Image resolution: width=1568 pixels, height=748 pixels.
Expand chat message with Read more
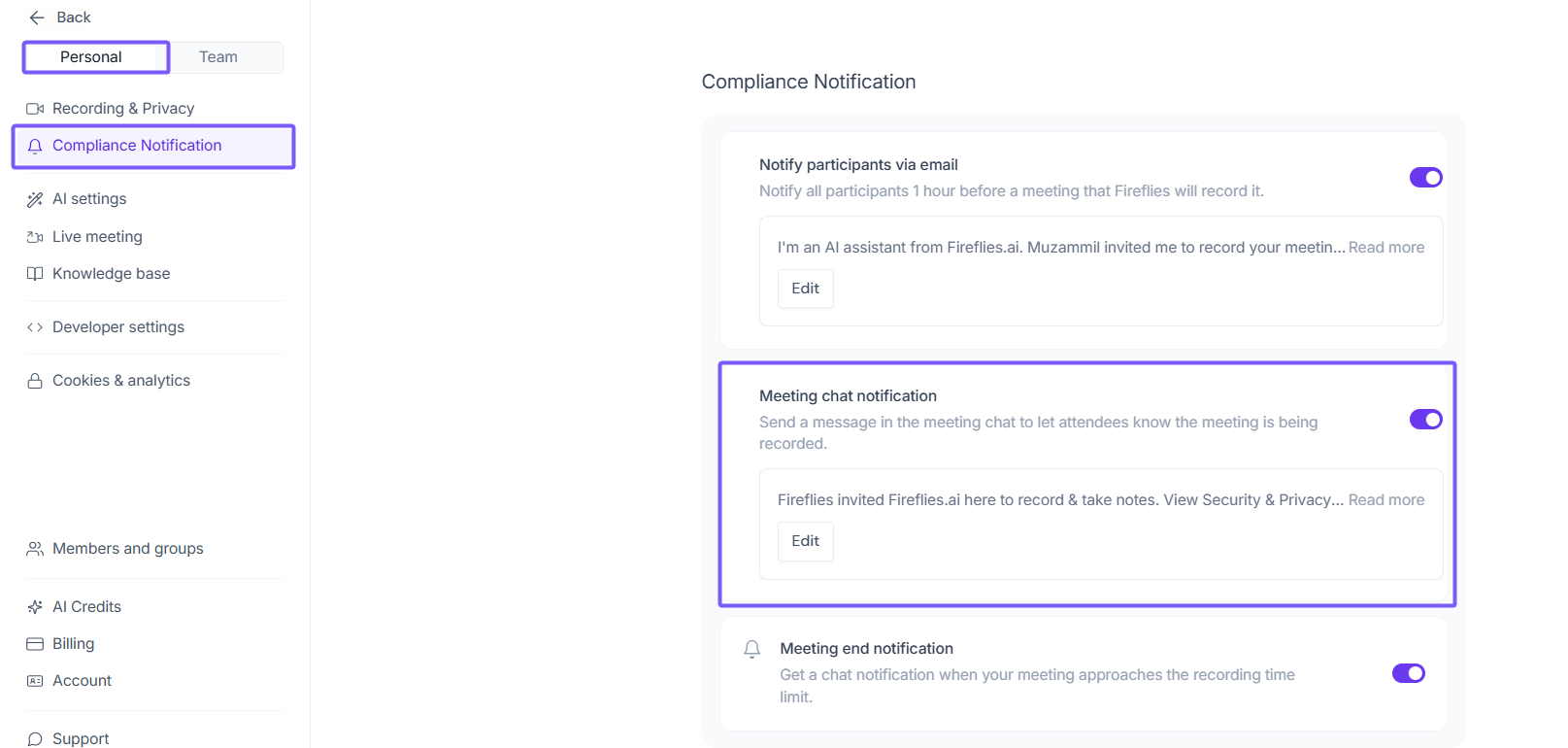pos(1385,500)
